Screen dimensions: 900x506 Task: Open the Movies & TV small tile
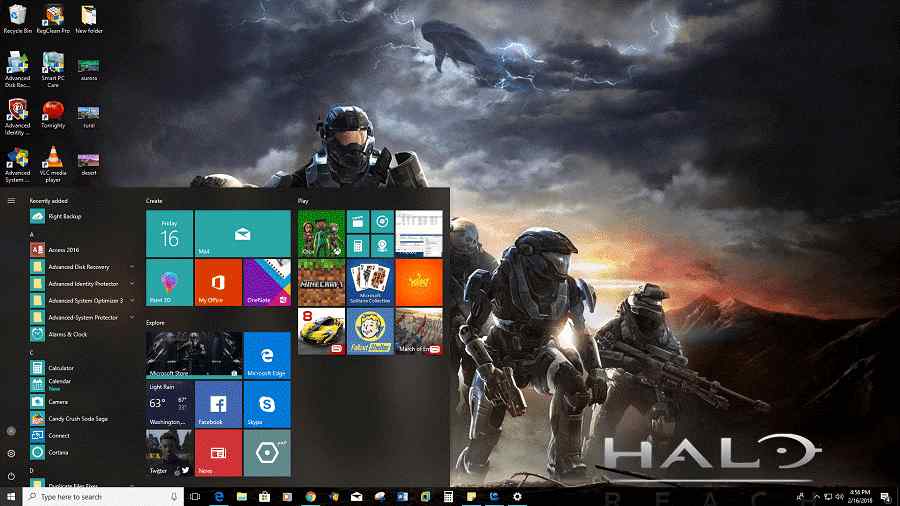pos(358,221)
